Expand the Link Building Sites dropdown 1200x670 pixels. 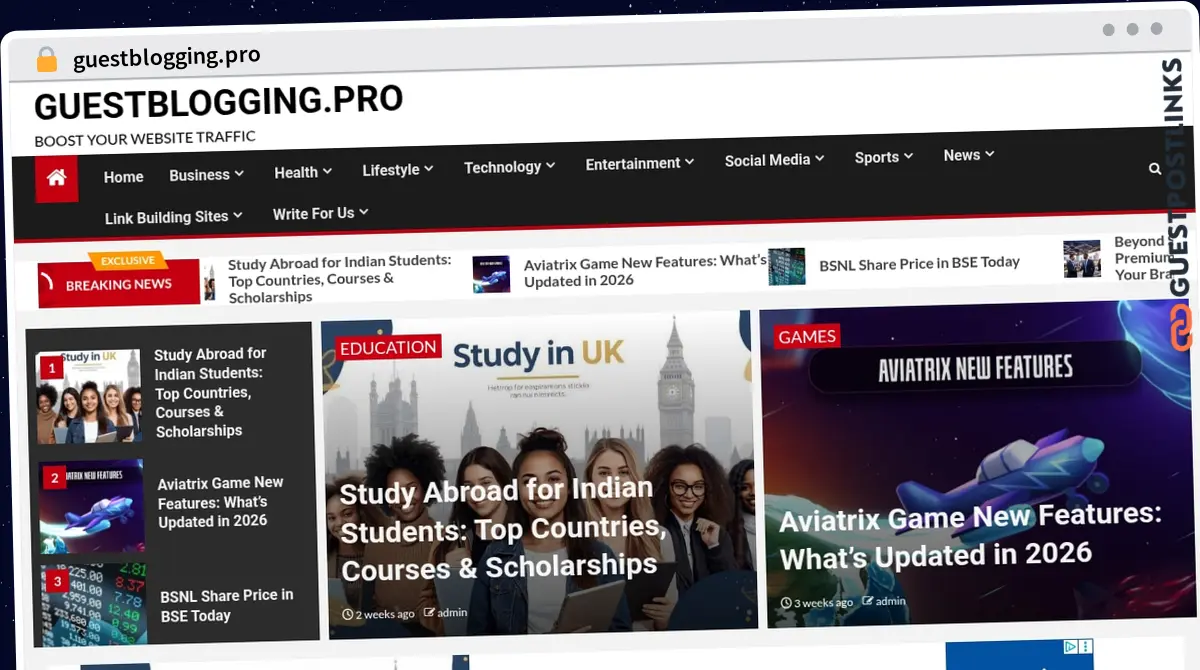(174, 217)
